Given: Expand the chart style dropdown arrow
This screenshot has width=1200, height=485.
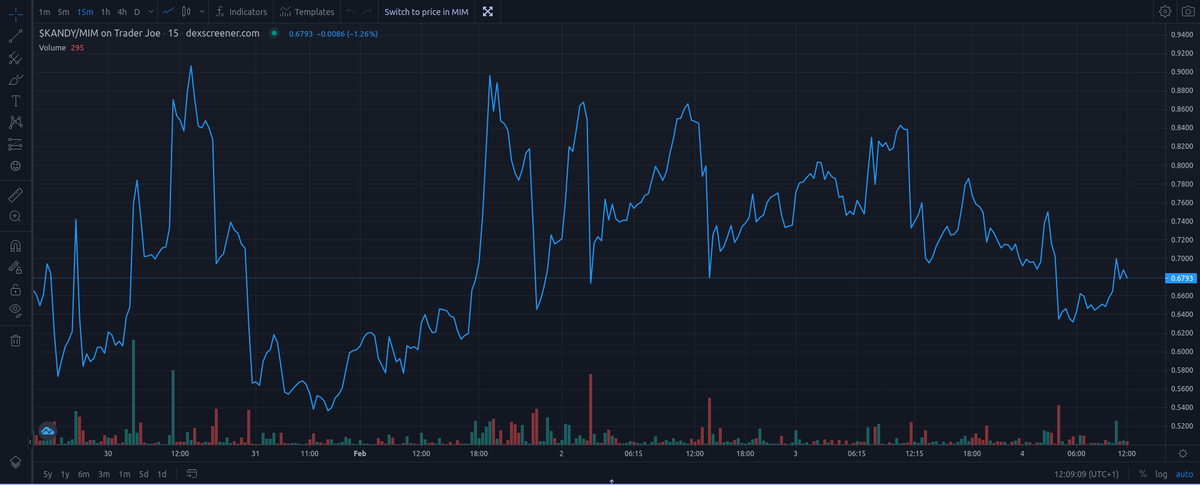Looking at the screenshot, I should click(202, 12).
